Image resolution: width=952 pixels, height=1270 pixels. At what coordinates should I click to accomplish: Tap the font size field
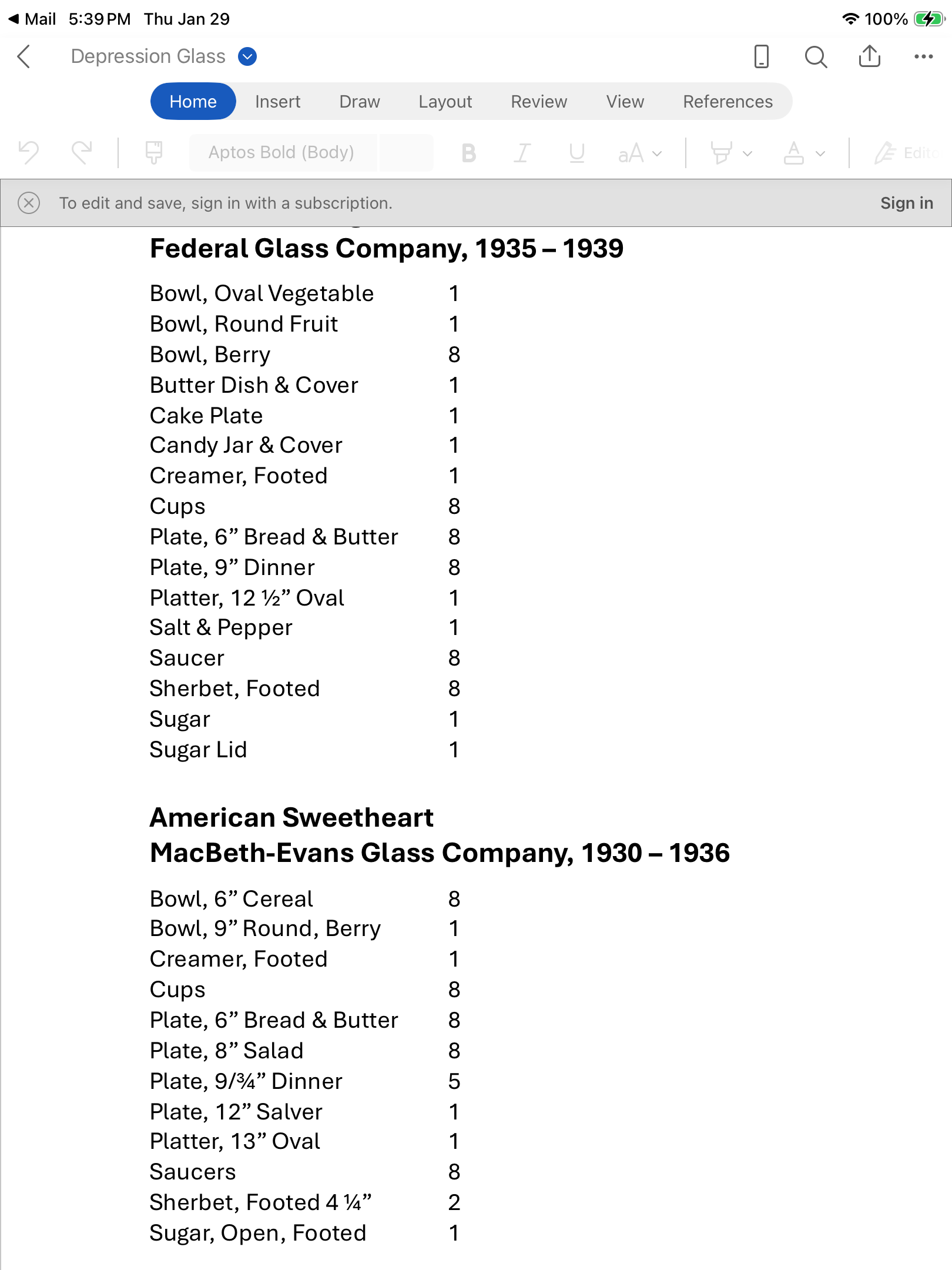407,153
